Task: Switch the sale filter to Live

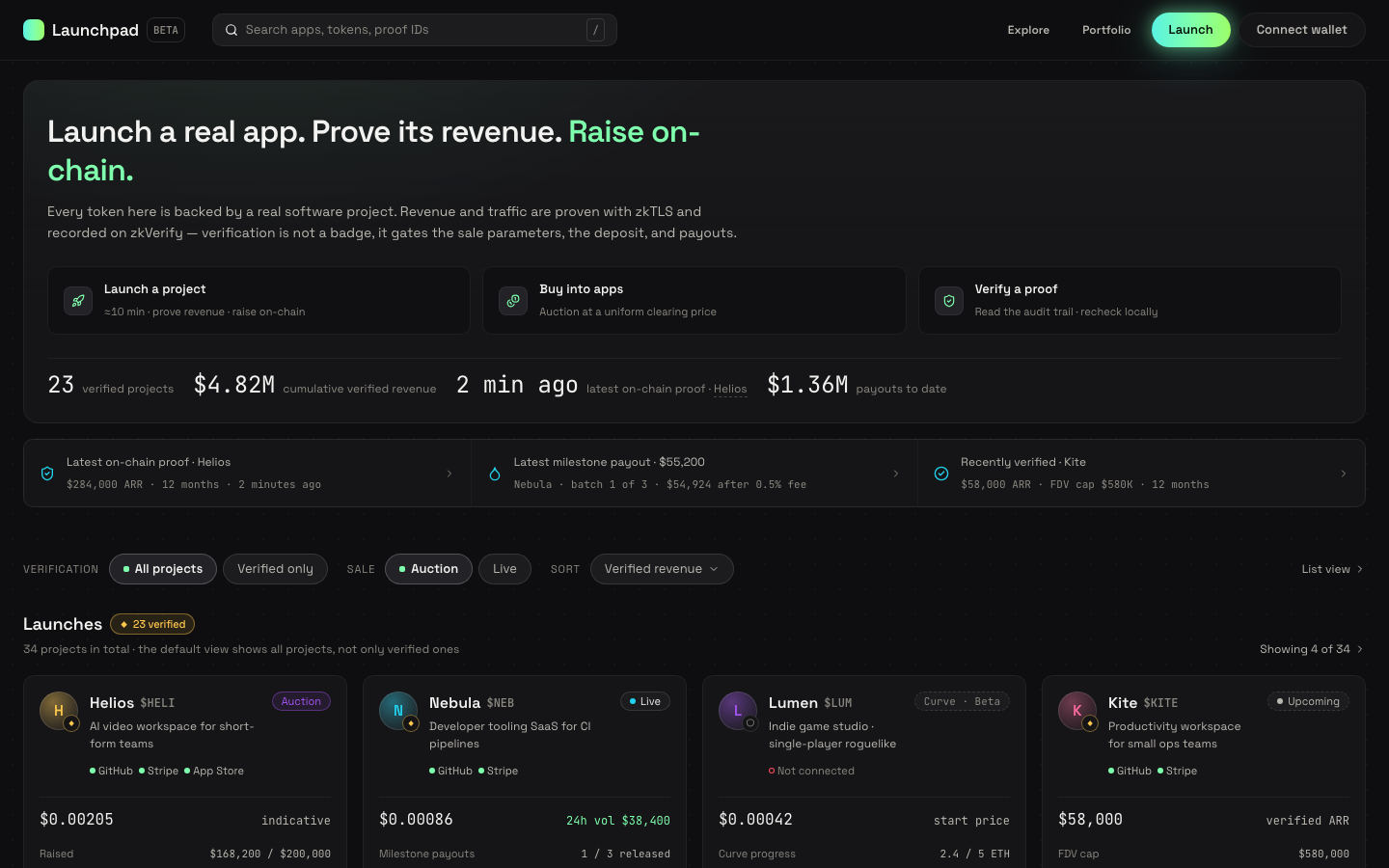Action: coord(504,569)
